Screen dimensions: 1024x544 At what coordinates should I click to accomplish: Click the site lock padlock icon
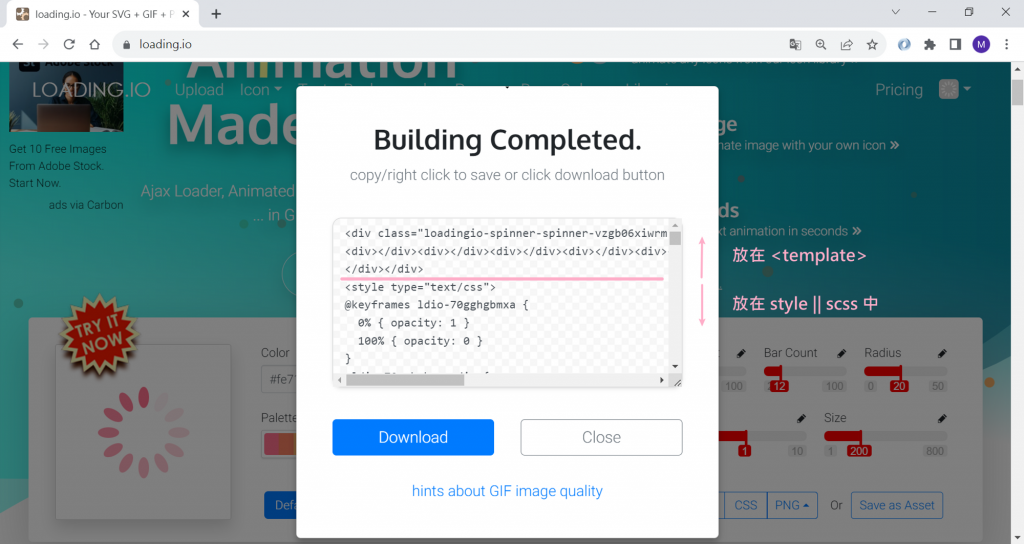click(127, 44)
